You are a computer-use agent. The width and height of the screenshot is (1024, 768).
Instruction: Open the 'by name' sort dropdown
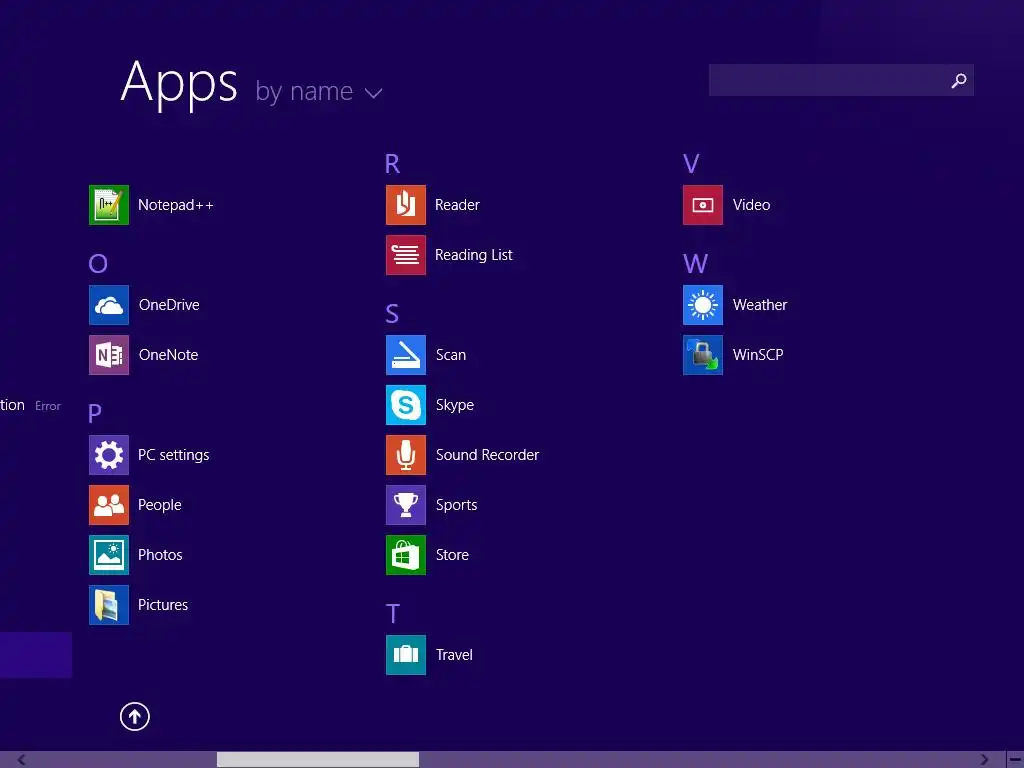[318, 91]
